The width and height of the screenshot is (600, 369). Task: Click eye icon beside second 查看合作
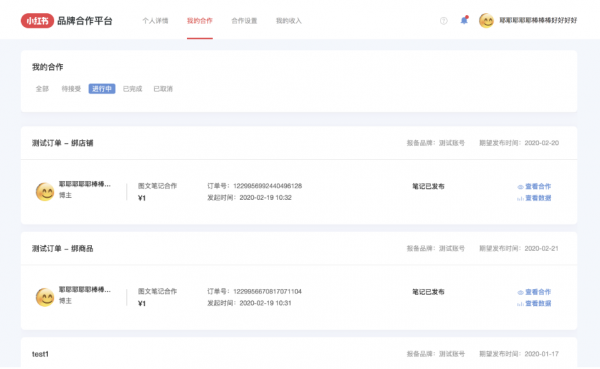520,292
